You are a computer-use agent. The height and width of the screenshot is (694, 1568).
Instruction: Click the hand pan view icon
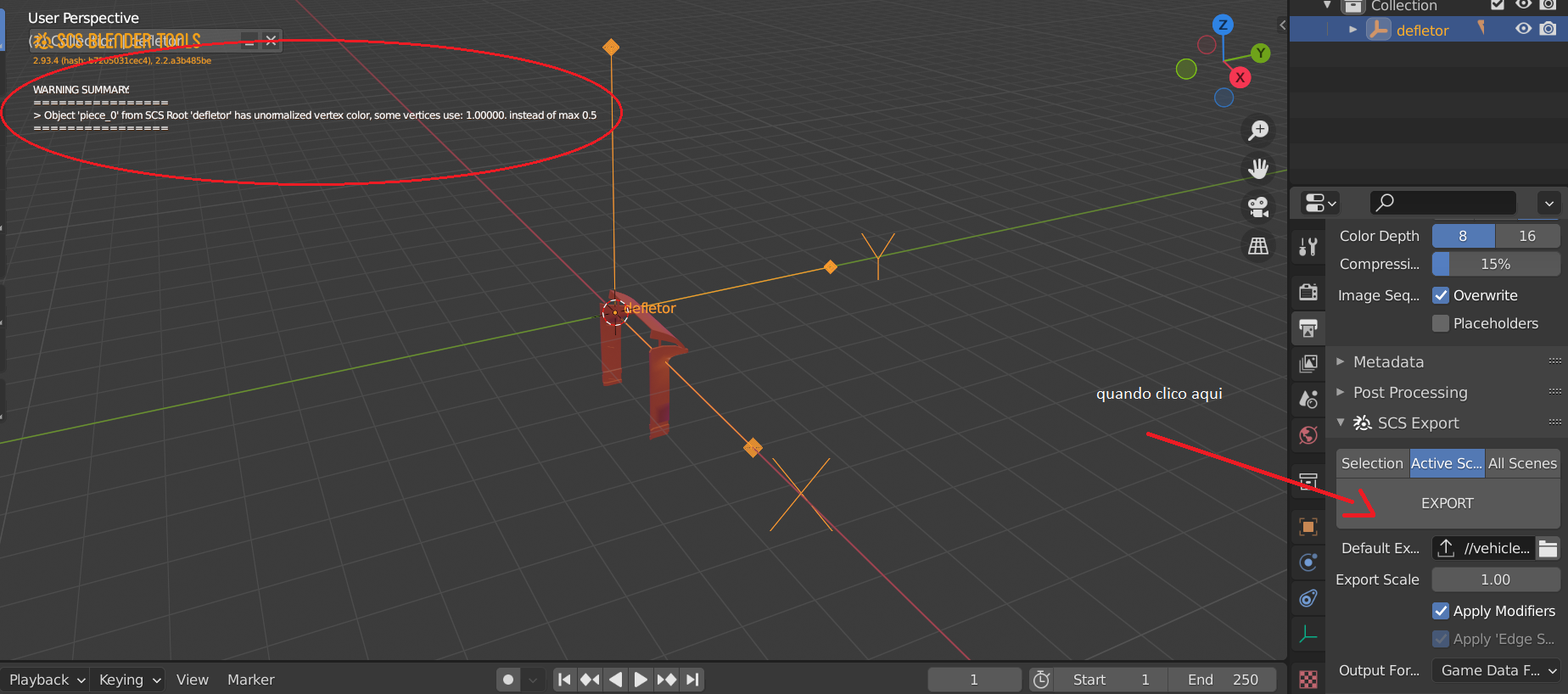(1258, 169)
